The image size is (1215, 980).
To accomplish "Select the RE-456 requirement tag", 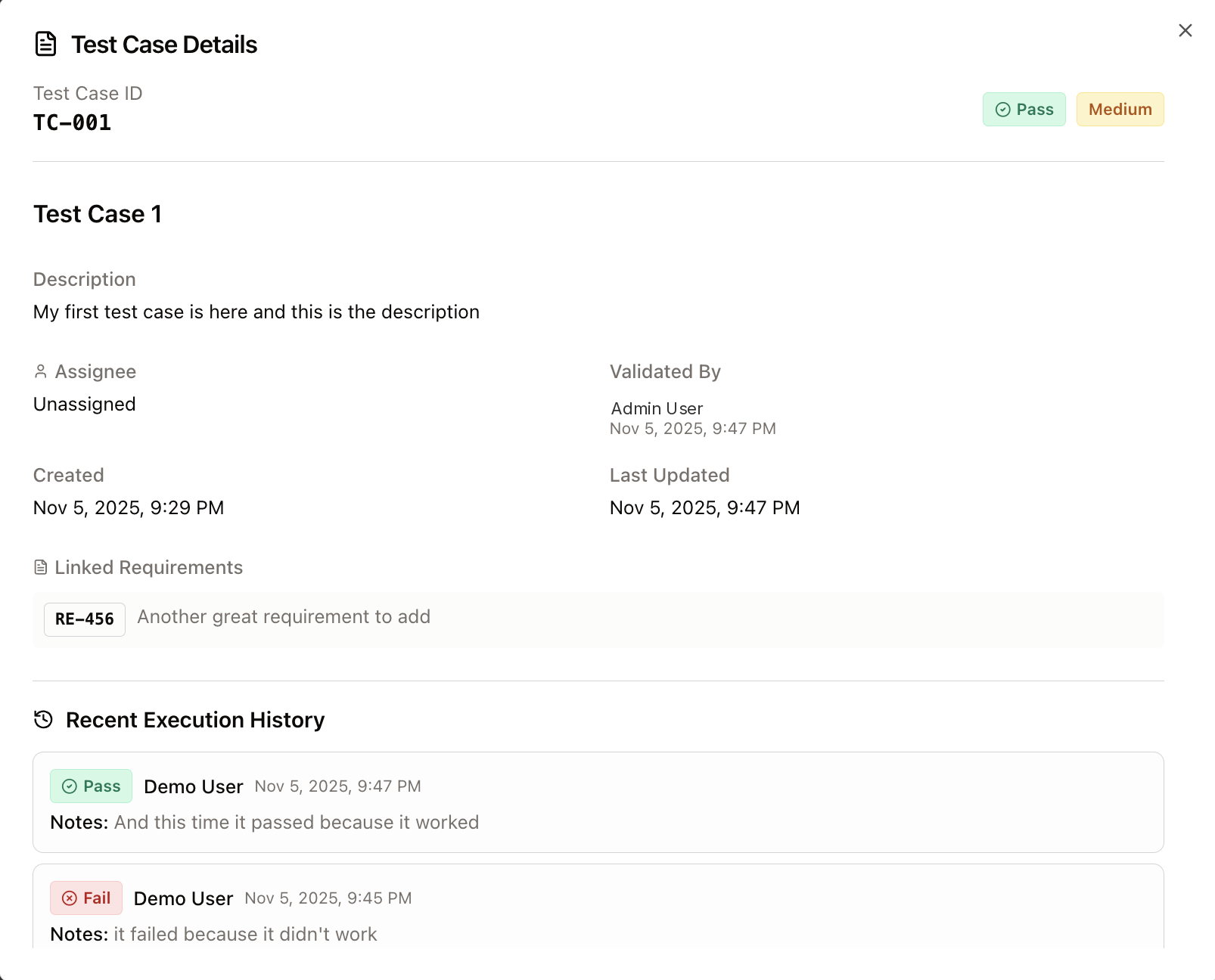I will point(84,619).
